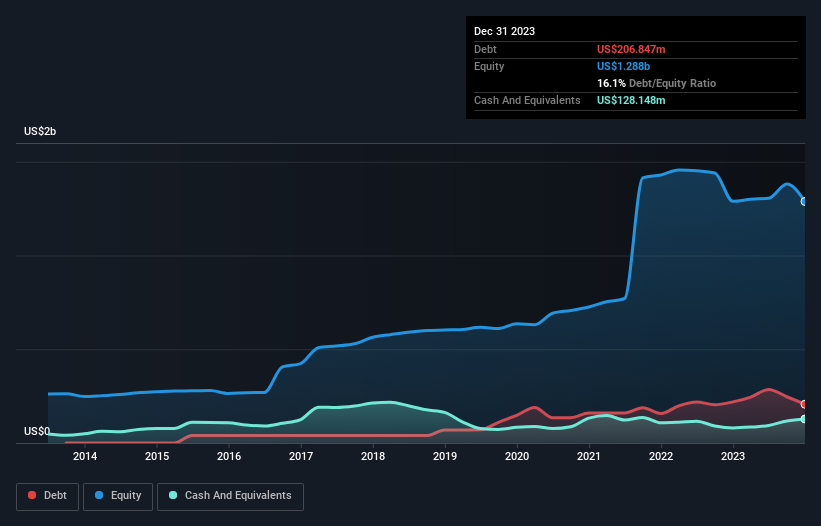Click the US$206.847m debt value
Screen dimensions: 821x526
point(631,49)
